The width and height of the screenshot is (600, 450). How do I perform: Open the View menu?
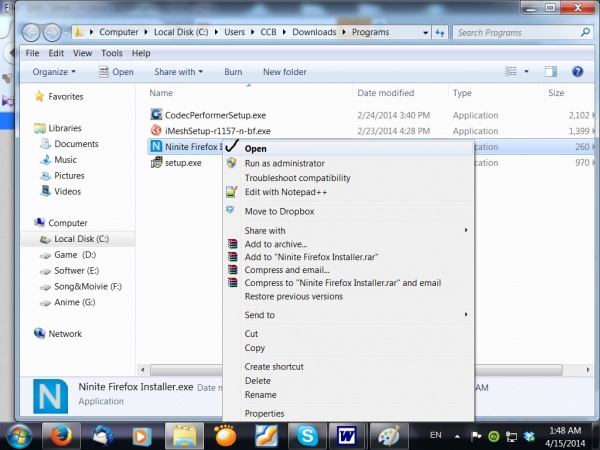[x=82, y=53]
